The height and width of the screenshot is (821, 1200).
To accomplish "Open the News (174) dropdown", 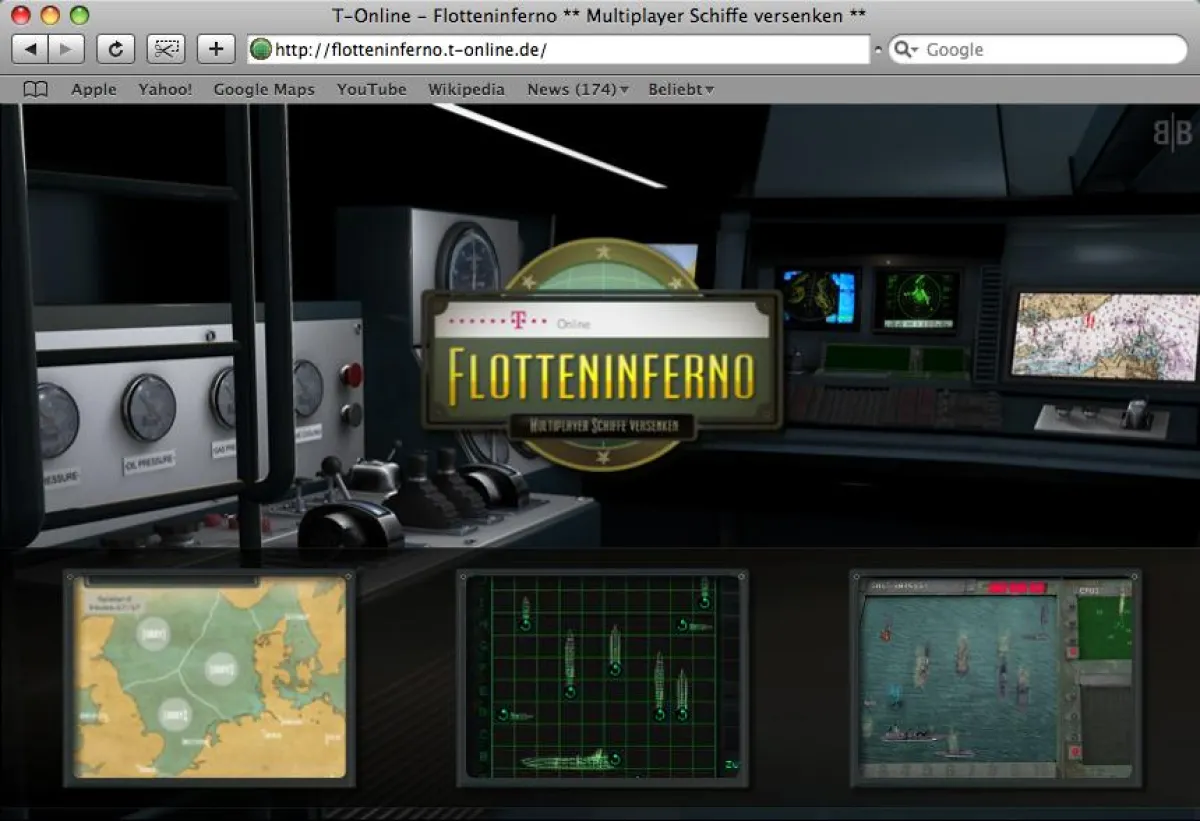I will [x=576, y=89].
